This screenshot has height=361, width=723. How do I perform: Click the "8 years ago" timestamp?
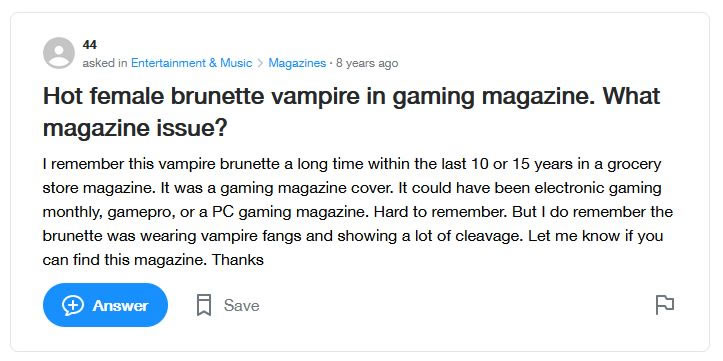367,63
